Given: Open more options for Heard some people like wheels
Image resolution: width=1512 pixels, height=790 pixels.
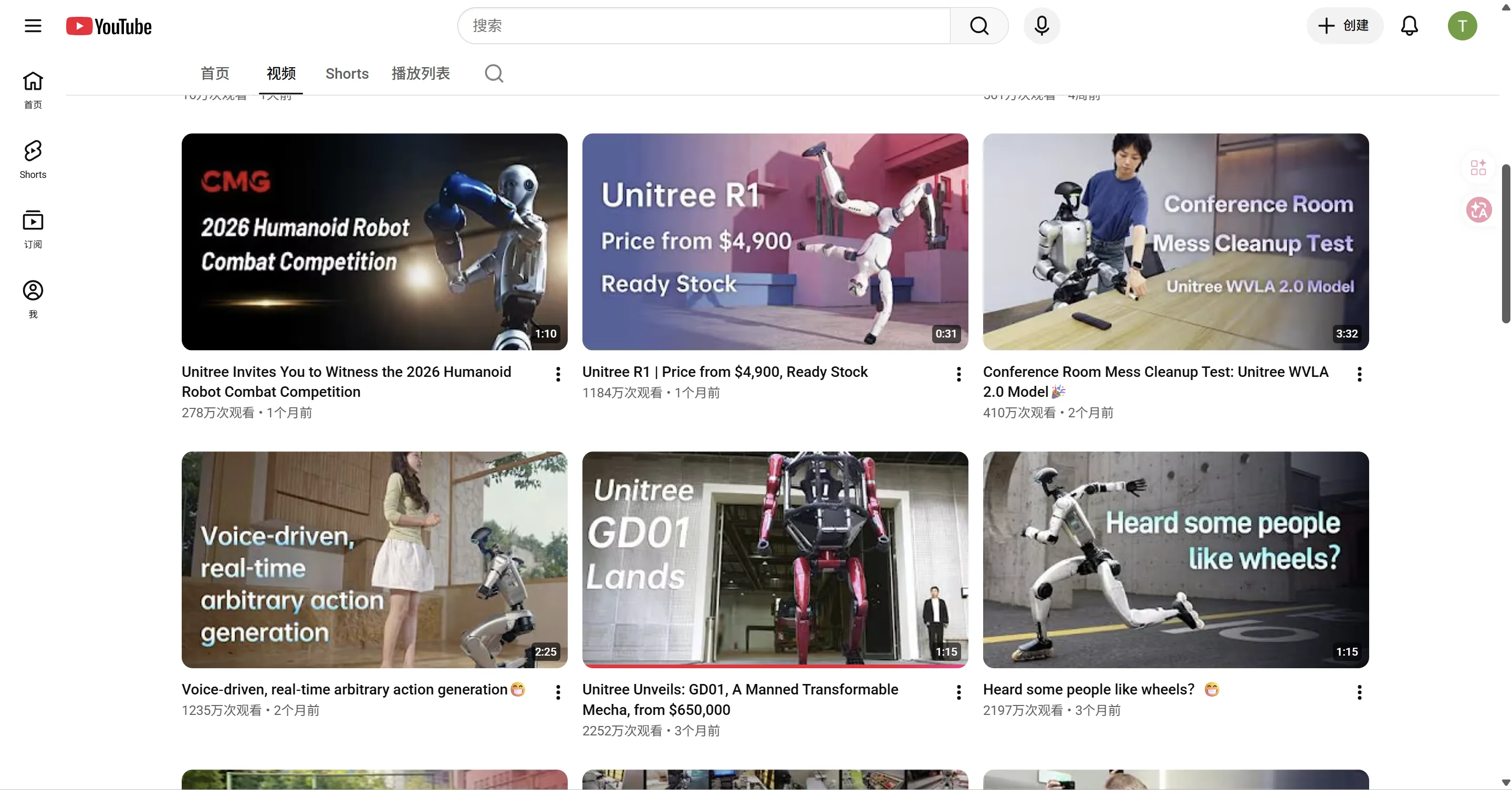Looking at the screenshot, I should [1359, 692].
